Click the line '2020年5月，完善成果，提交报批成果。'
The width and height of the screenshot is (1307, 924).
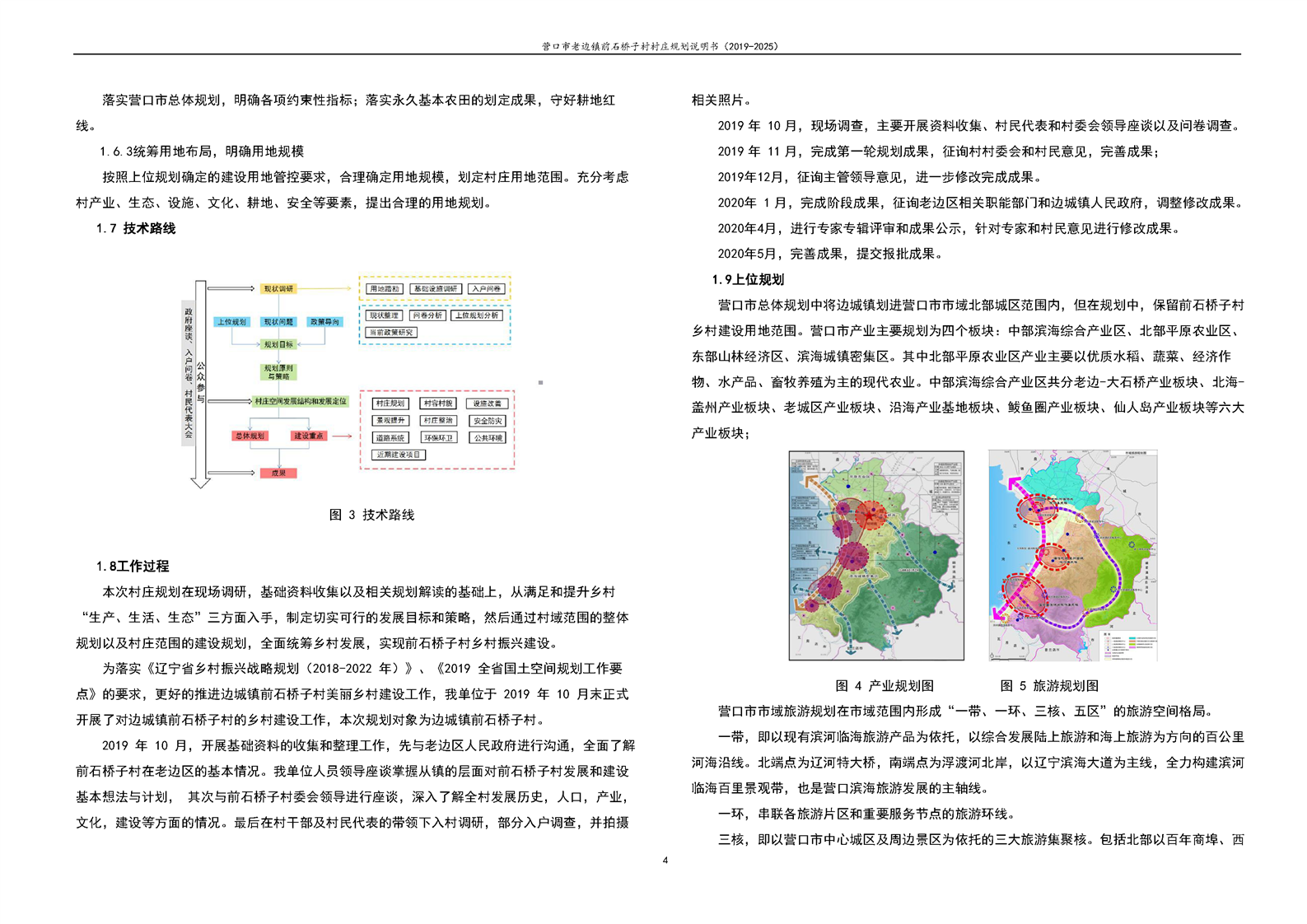(x=829, y=254)
